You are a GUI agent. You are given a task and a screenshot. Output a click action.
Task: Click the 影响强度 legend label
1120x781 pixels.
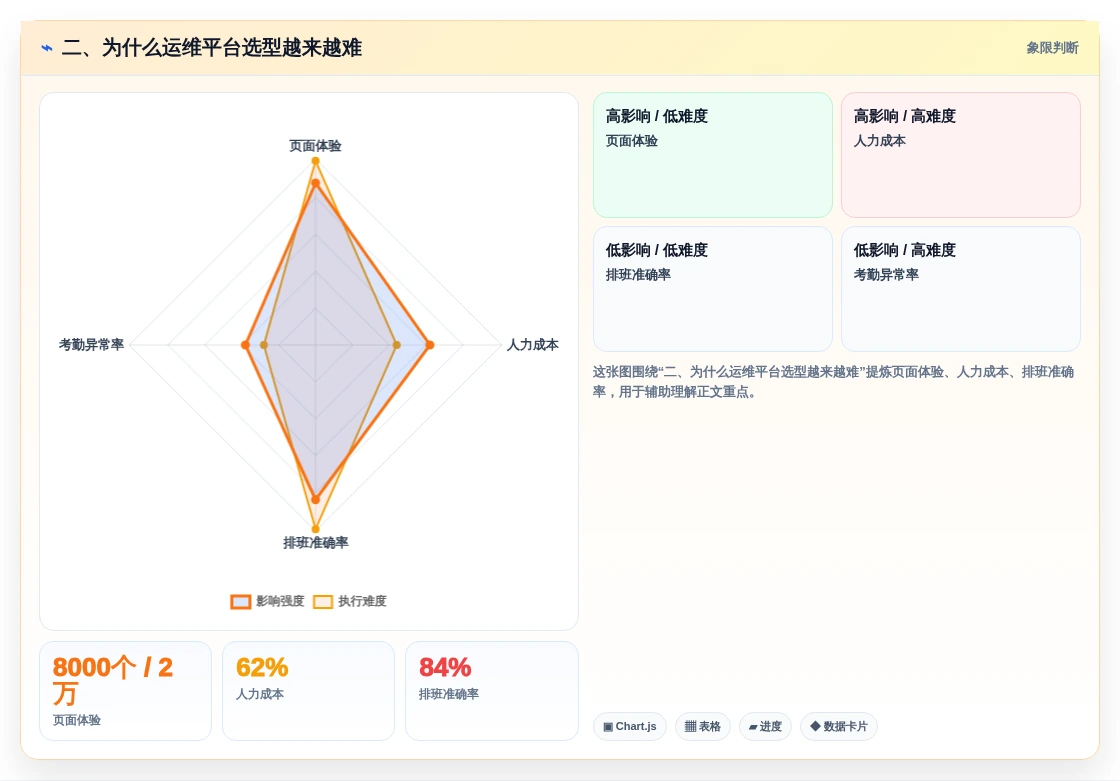point(280,601)
